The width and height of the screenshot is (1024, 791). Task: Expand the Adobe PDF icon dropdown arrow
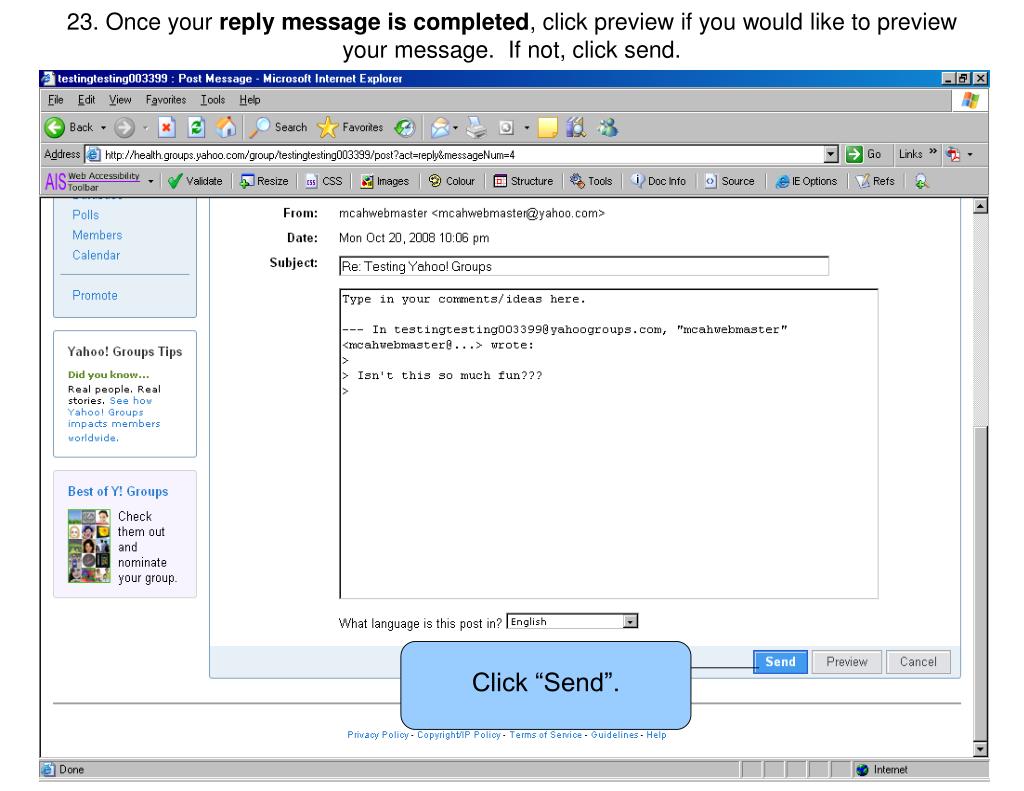970,155
